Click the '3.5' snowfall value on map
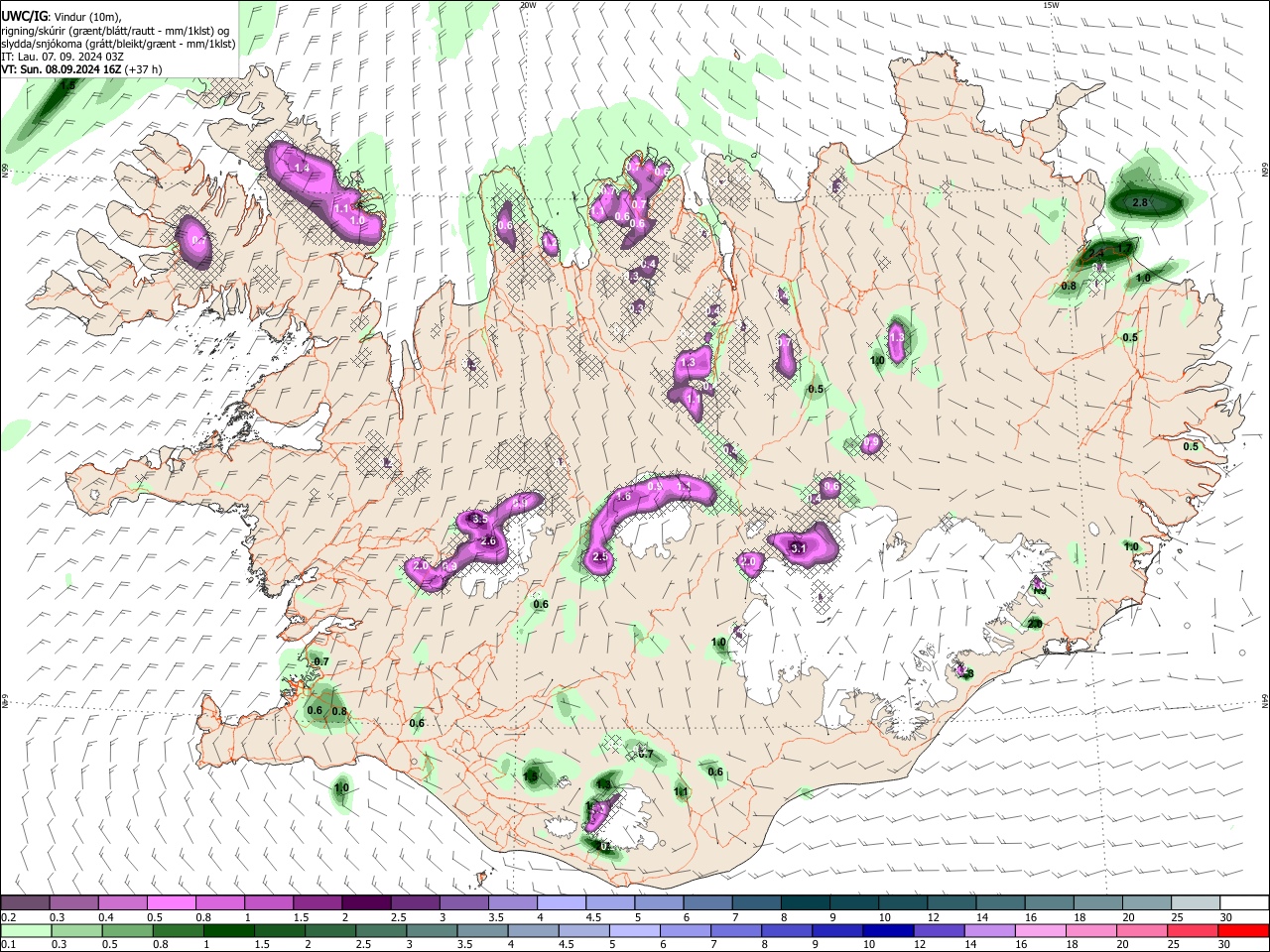Viewport: 1270px width, 952px height. click(479, 519)
